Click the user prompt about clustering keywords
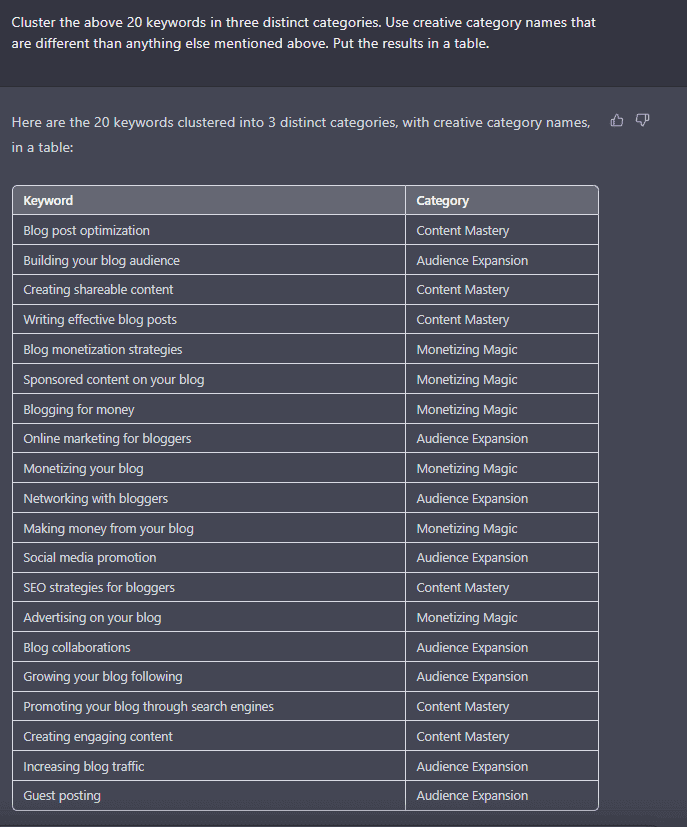The width and height of the screenshot is (687, 827). click(303, 33)
